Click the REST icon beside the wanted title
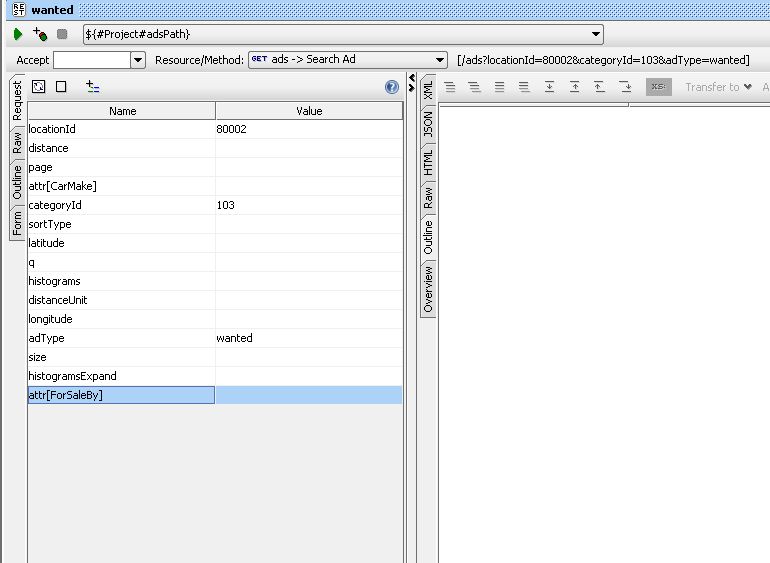Viewport: 770px width, 563px height. tap(19, 9)
